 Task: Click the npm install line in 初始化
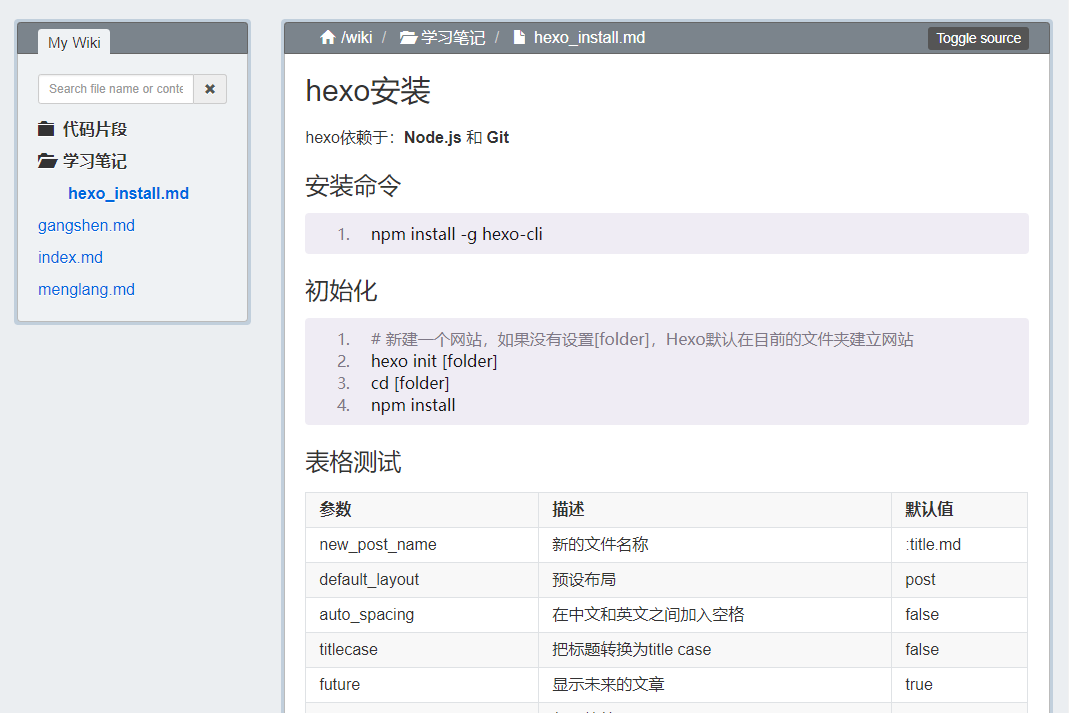coord(413,405)
